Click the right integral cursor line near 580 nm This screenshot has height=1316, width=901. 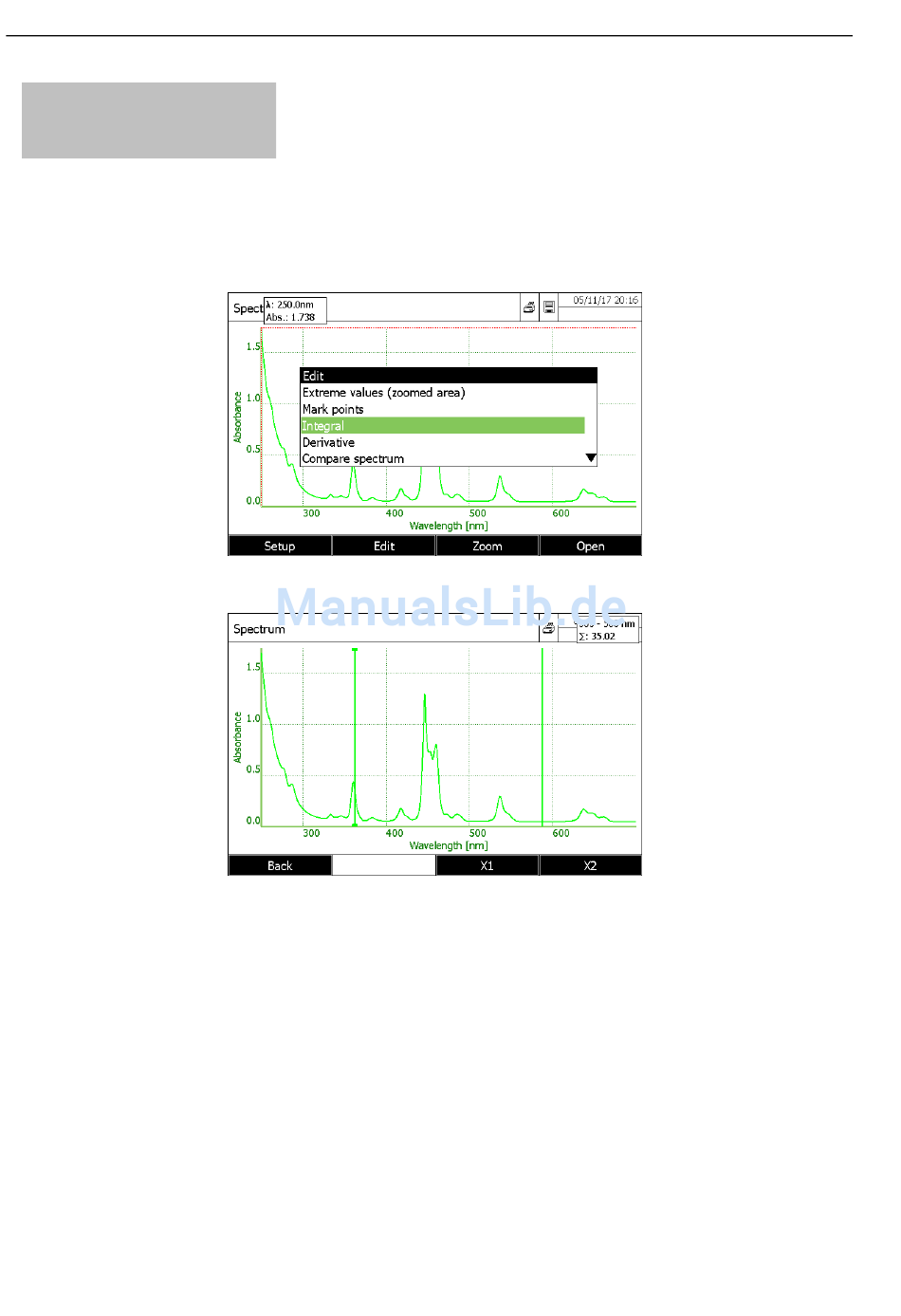coord(542,737)
